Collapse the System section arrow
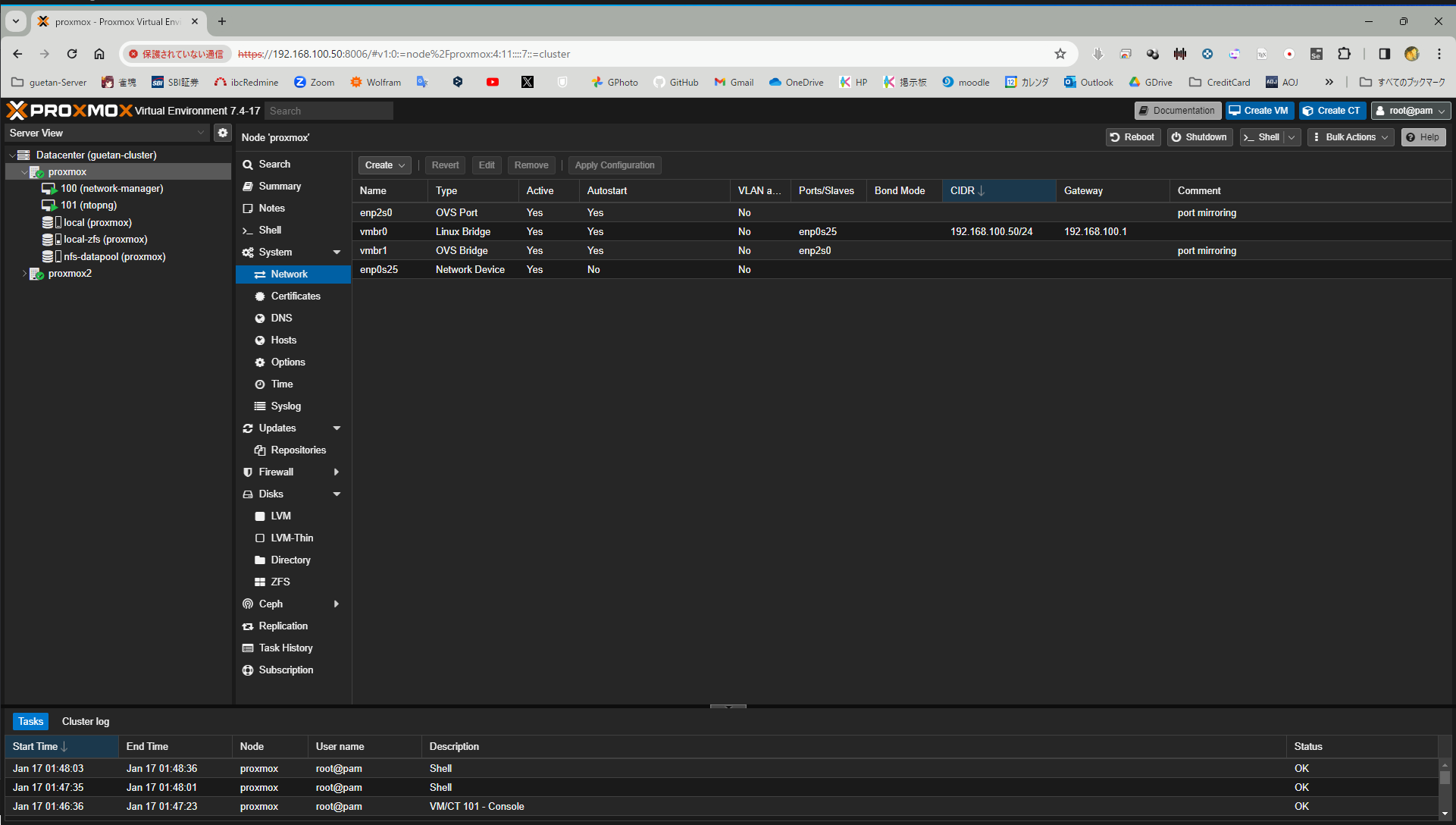 pyautogui.click(x=337, y=253)
